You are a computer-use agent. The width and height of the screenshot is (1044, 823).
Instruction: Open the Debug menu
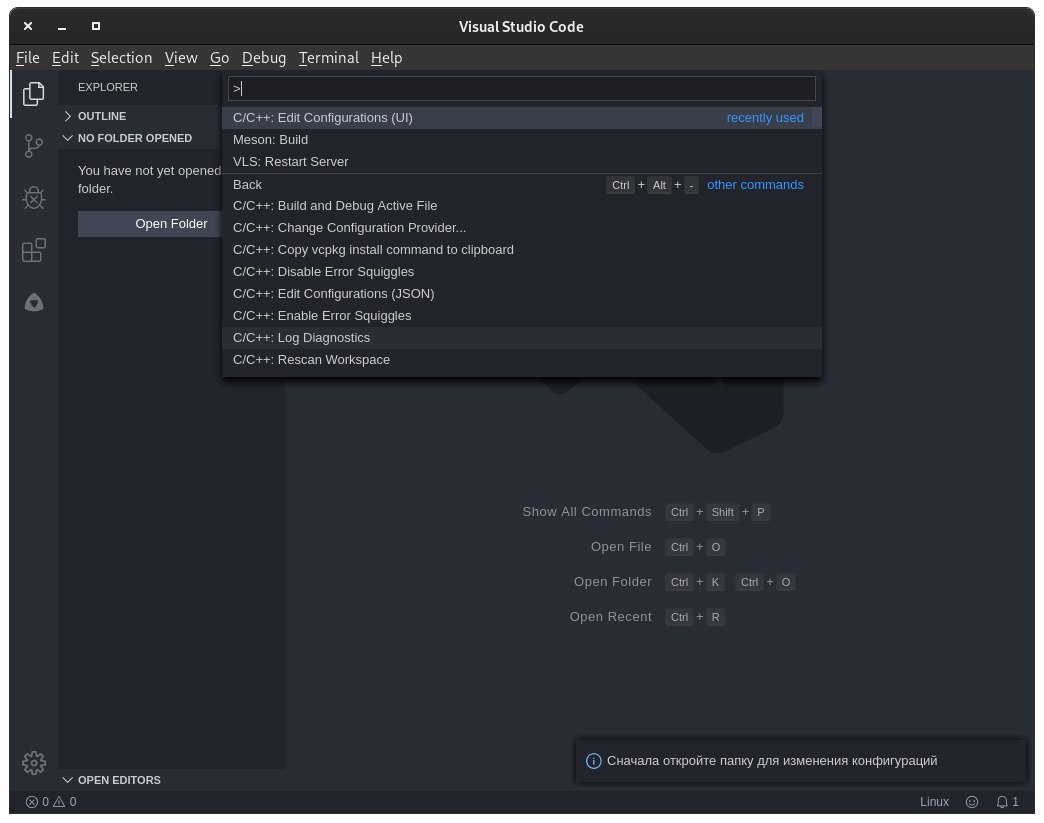(264, 58)
